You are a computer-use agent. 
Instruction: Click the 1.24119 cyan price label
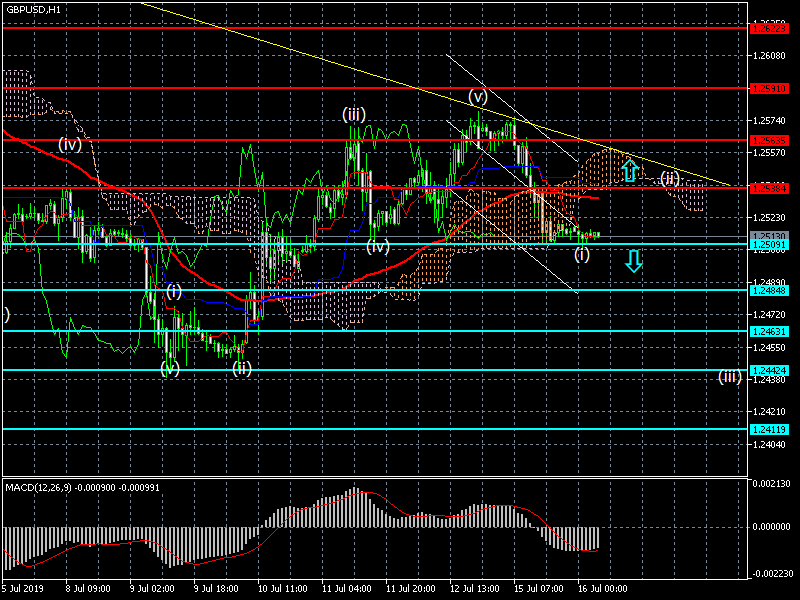[x=769, y=430]
